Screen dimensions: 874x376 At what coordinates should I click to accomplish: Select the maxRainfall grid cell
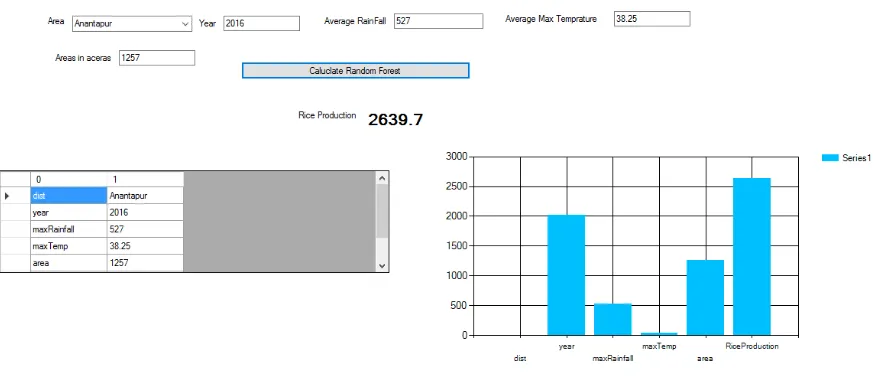click(69, 229)
